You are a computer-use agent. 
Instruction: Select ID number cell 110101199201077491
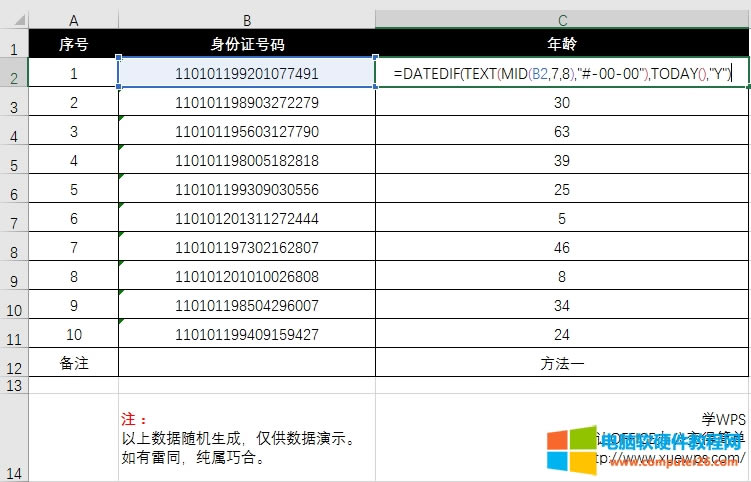pyautogui.click(x=247, y=73)
